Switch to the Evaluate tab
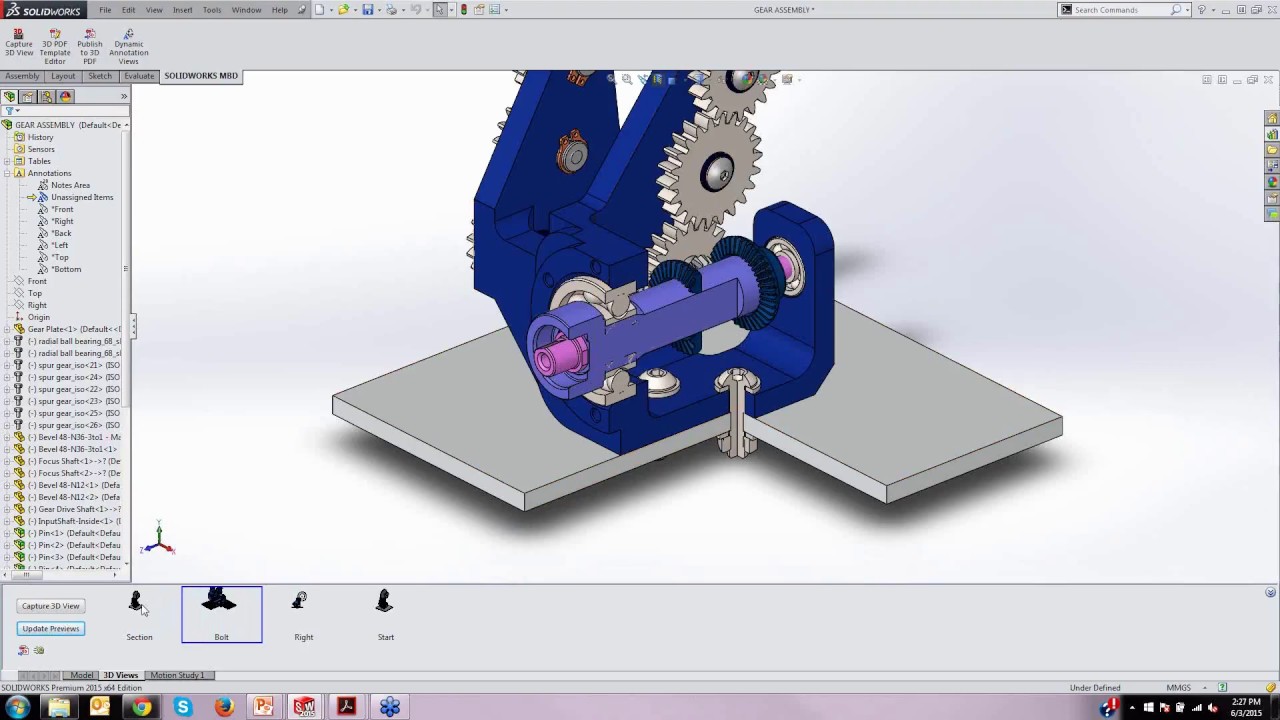The image size is (1280, 720). click(x=139, y=76)
